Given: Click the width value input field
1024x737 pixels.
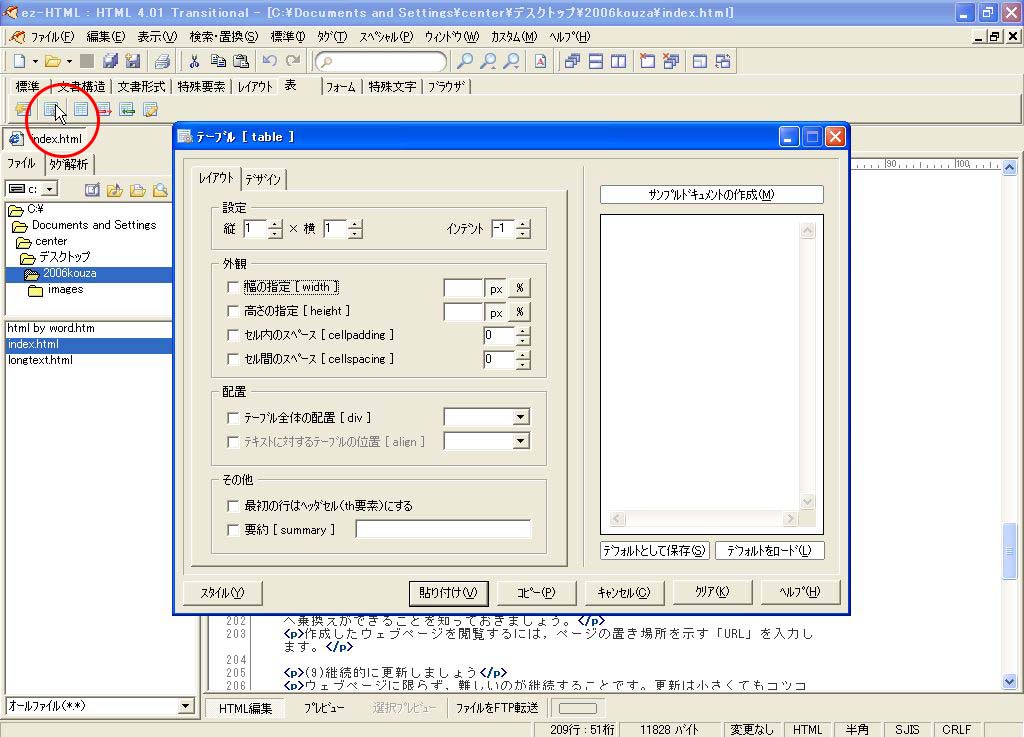Looking at the screenshot, I should click(463, 288).
